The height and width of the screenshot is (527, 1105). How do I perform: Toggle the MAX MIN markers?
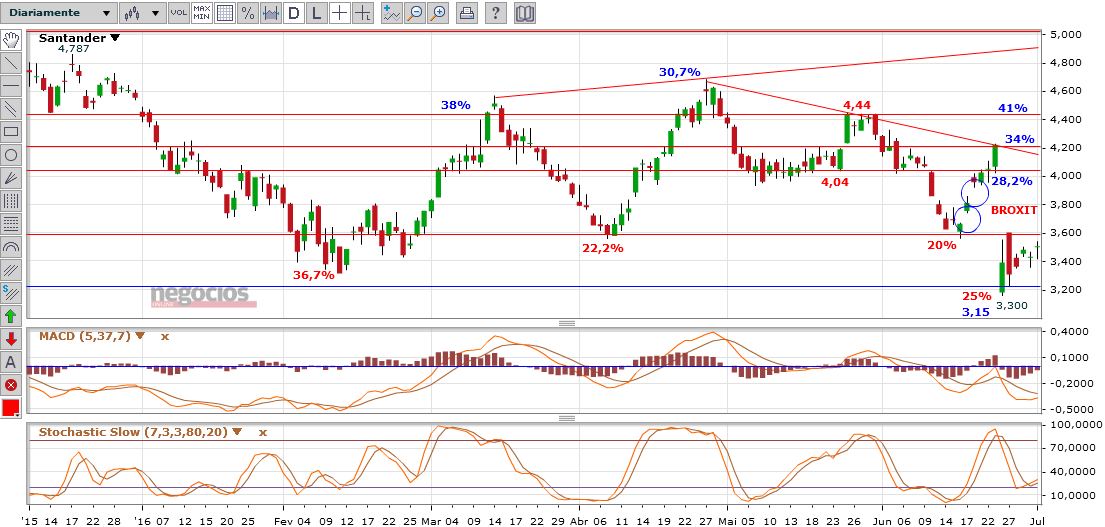[202, 12]
